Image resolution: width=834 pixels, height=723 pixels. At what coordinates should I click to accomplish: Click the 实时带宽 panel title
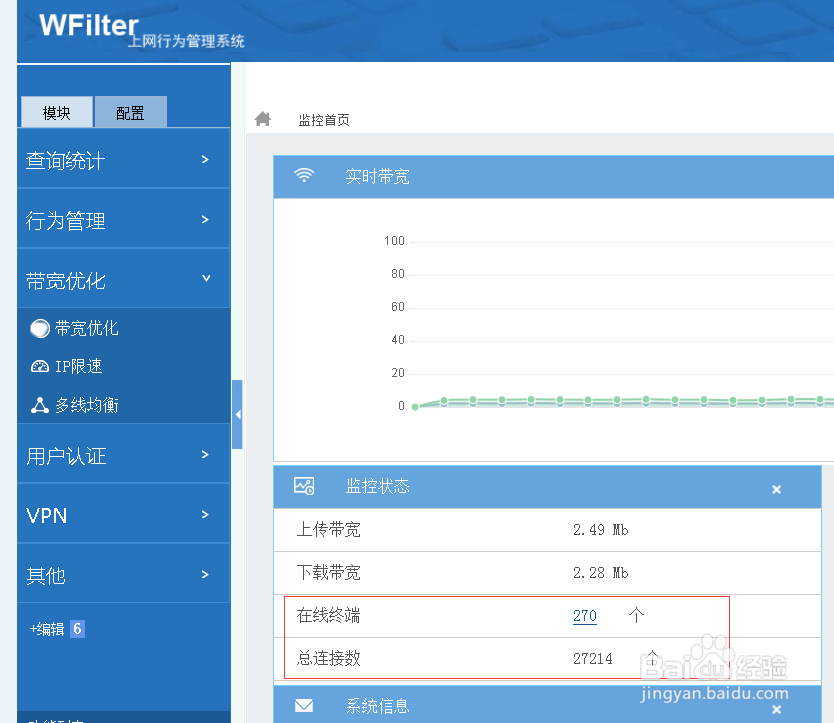[377, 176]
